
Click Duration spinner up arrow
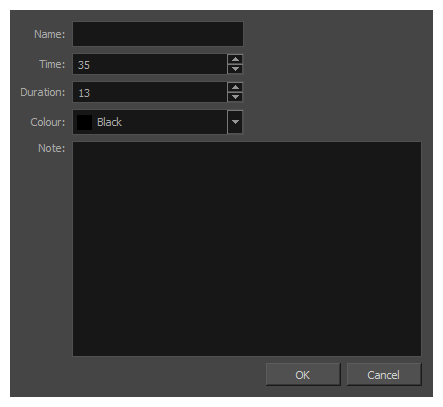[235, 87]
